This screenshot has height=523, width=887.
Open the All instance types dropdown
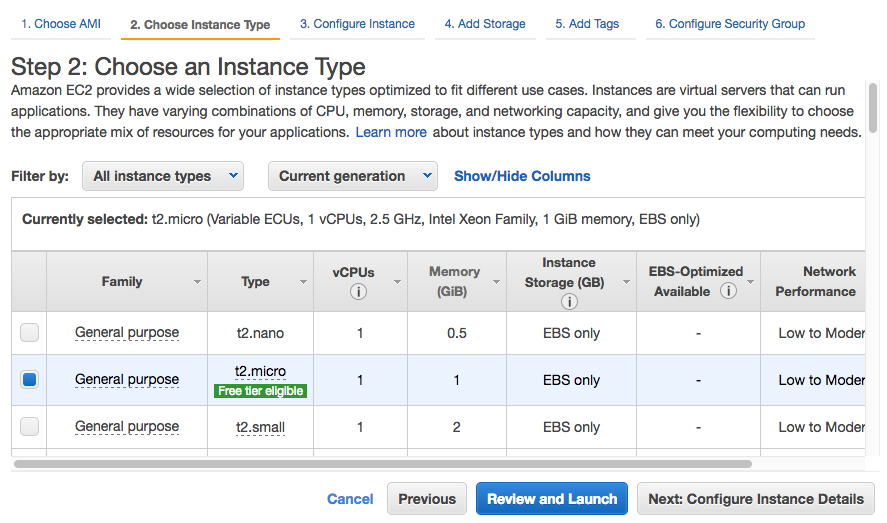163,176
